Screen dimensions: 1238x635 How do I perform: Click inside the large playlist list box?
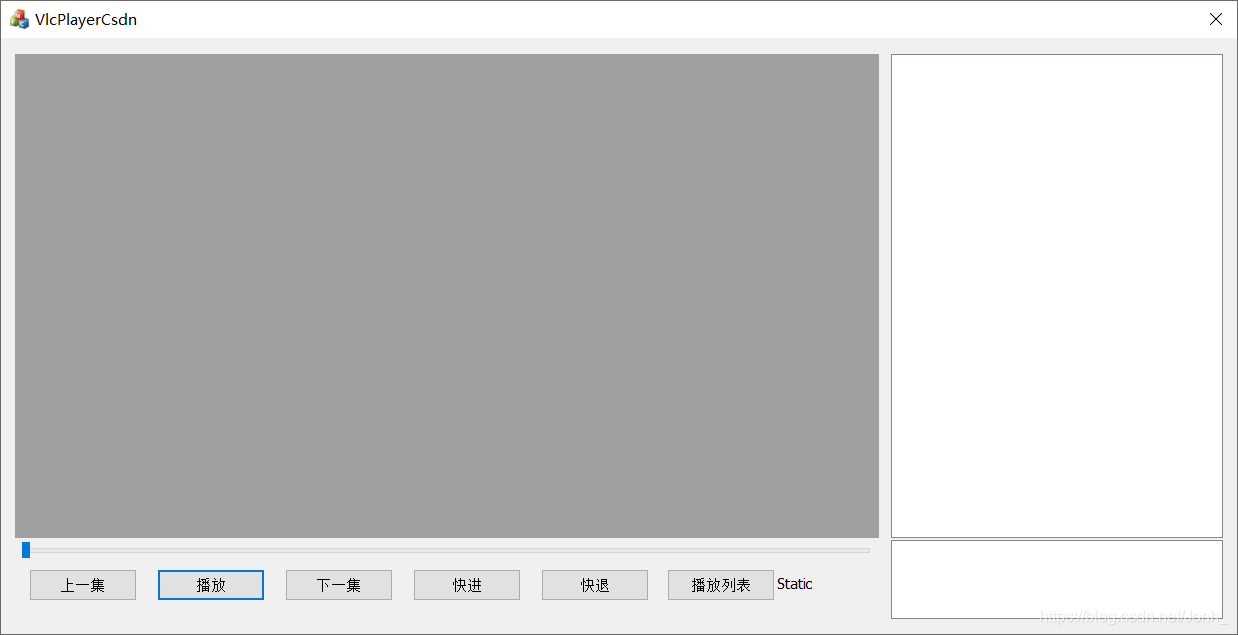tap(1057, 296)
